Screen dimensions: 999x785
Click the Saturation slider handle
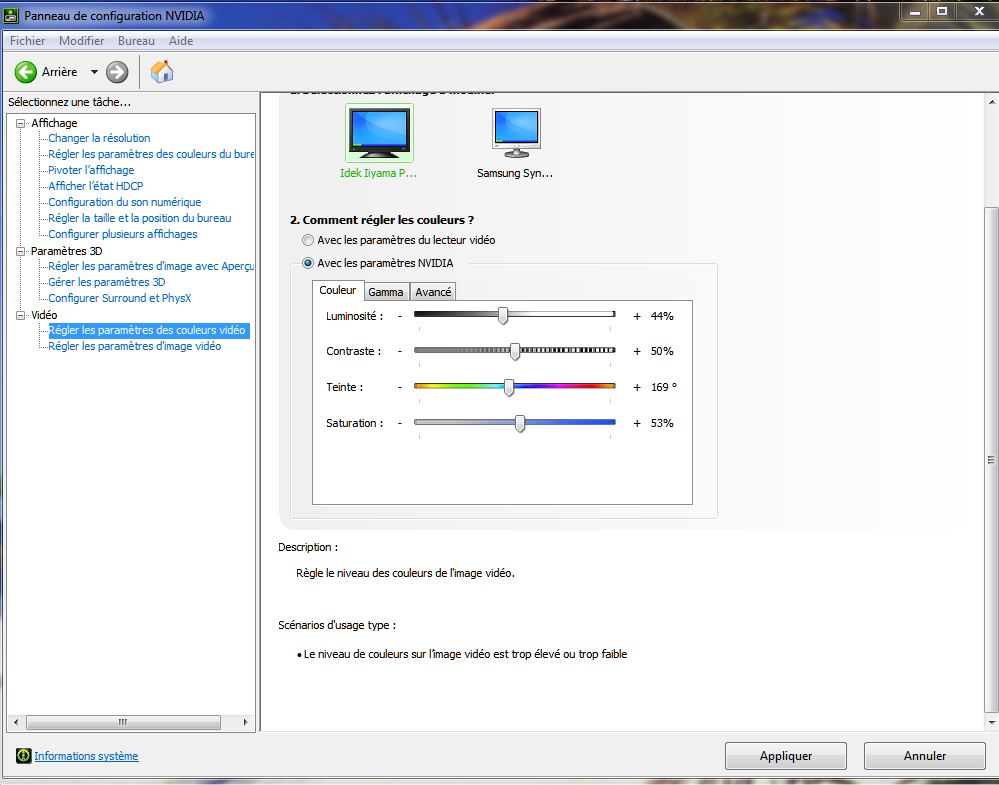(x=520, y=423)
